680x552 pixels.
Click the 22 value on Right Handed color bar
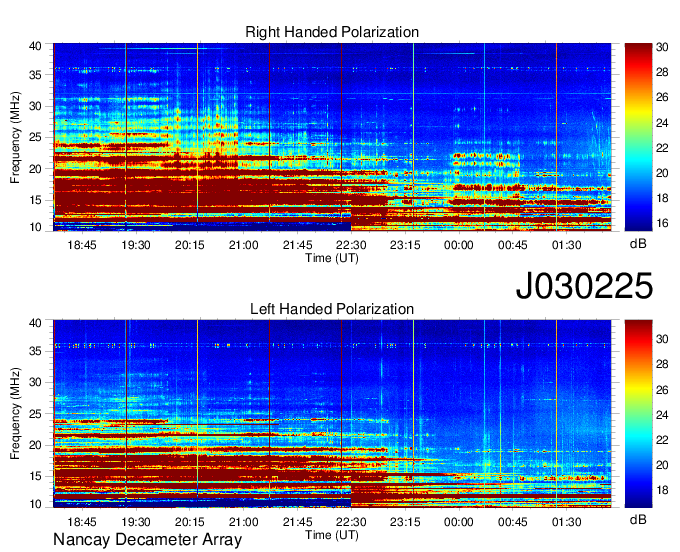[662, 148]
